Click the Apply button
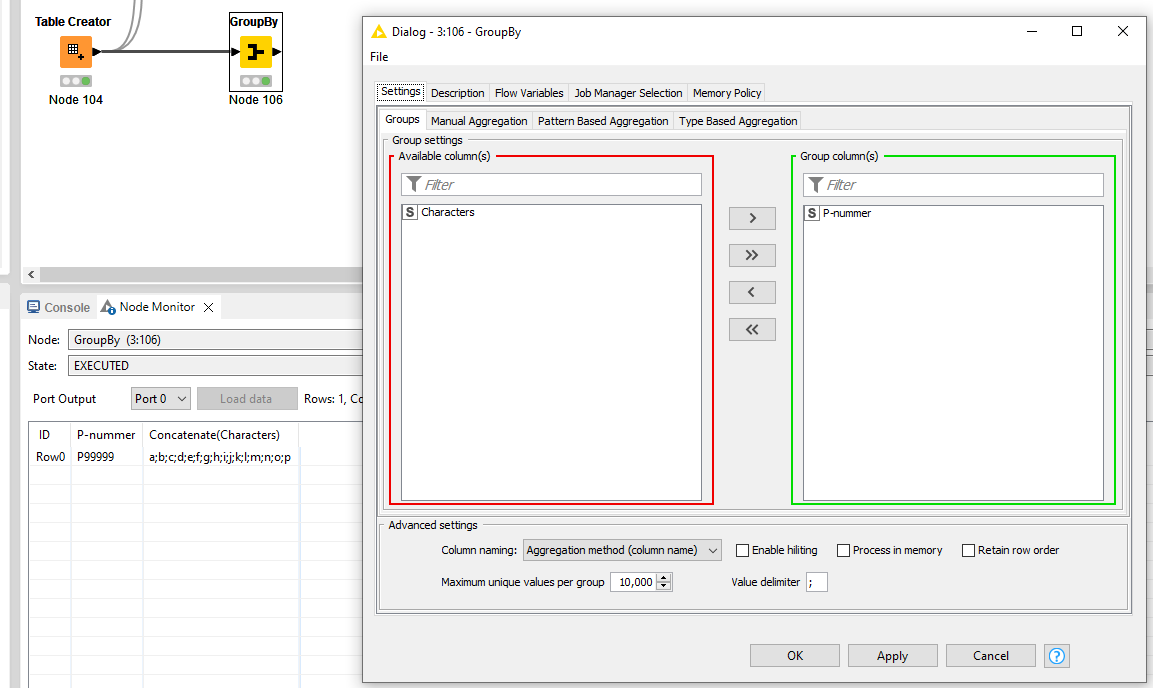Viewport: 1153px width, 688px height. coord(892,656)
